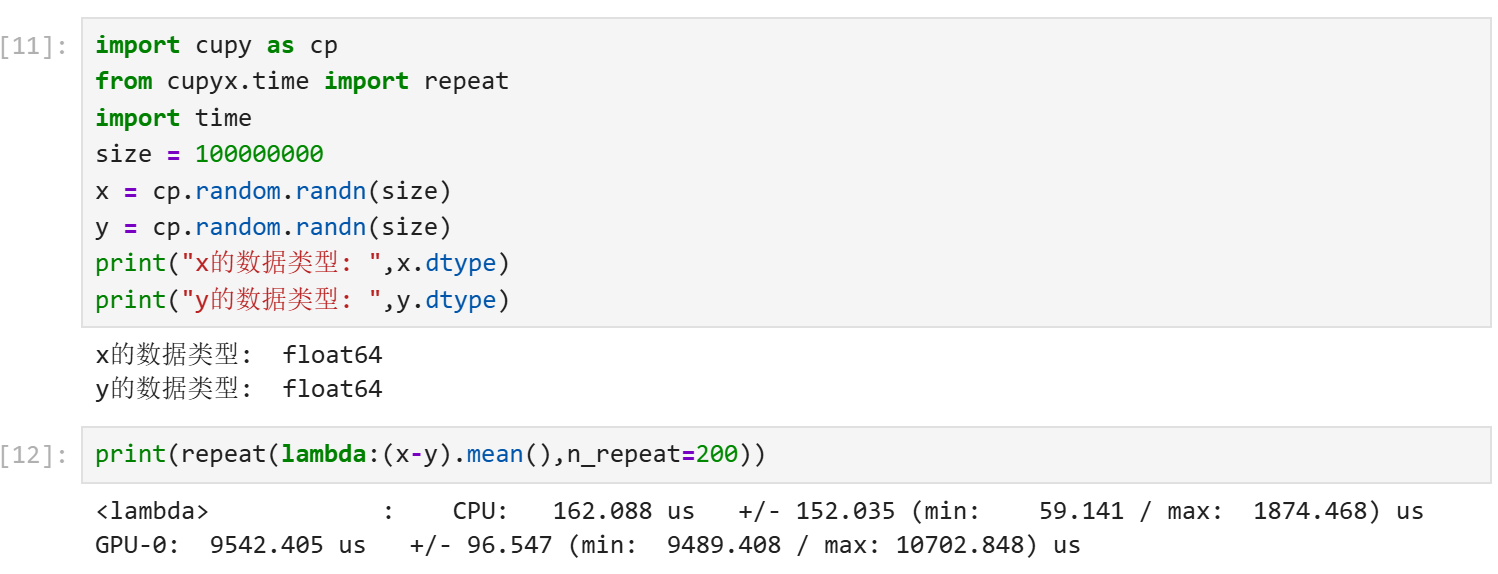Click the <lambda> label in the output
This screenshot has width=1498, height=574.
click(152, 512)
